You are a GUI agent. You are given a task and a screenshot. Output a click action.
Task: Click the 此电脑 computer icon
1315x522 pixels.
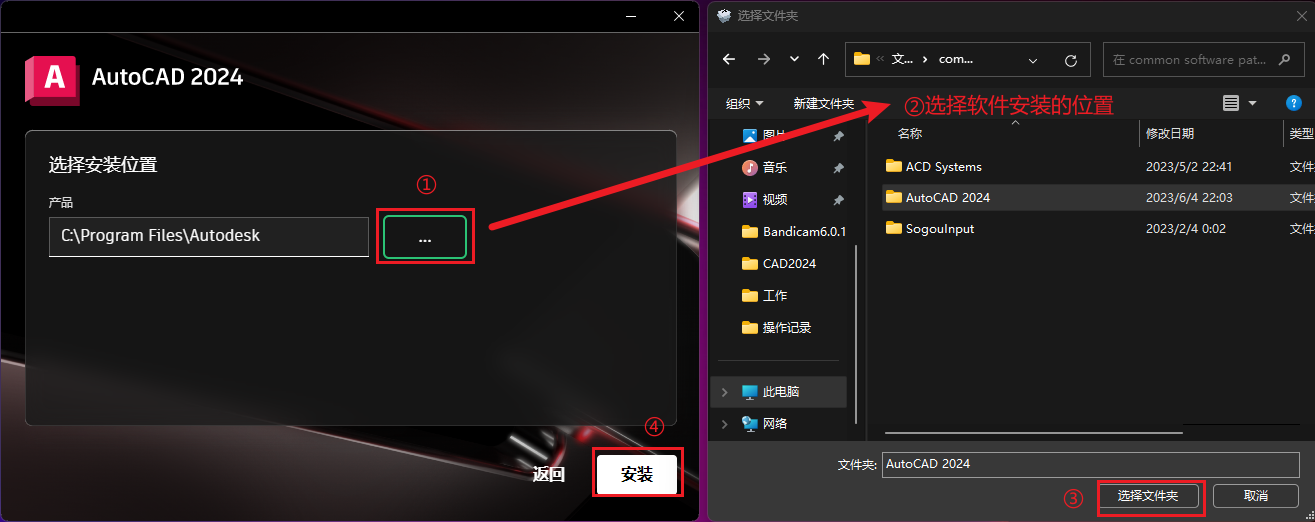[750, 392]
